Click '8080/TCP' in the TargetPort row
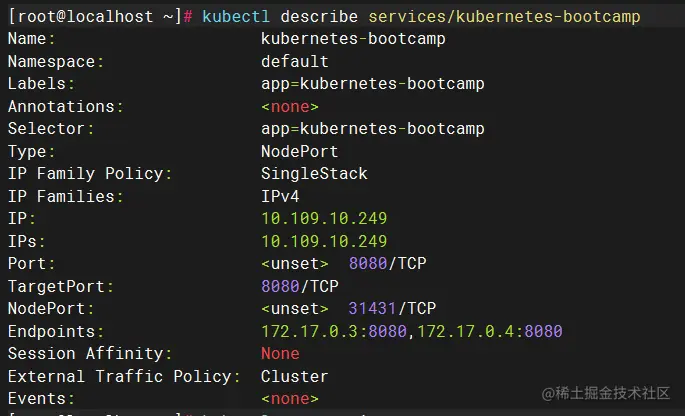The width and height of the screenshot is (685, 416). click(x=300, y=286)
